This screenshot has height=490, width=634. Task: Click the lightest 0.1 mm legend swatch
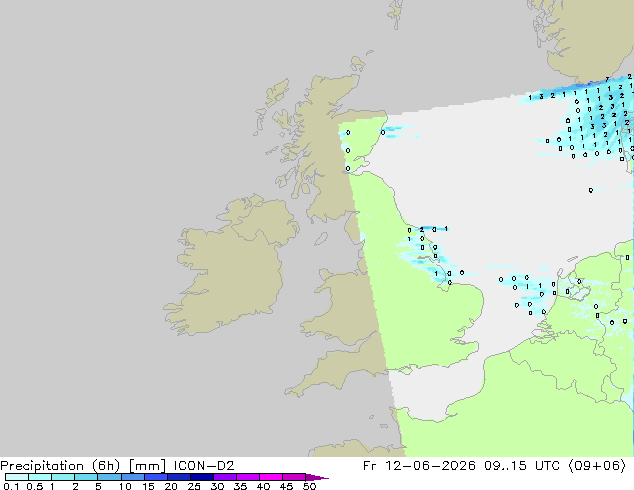pos(17,477)
